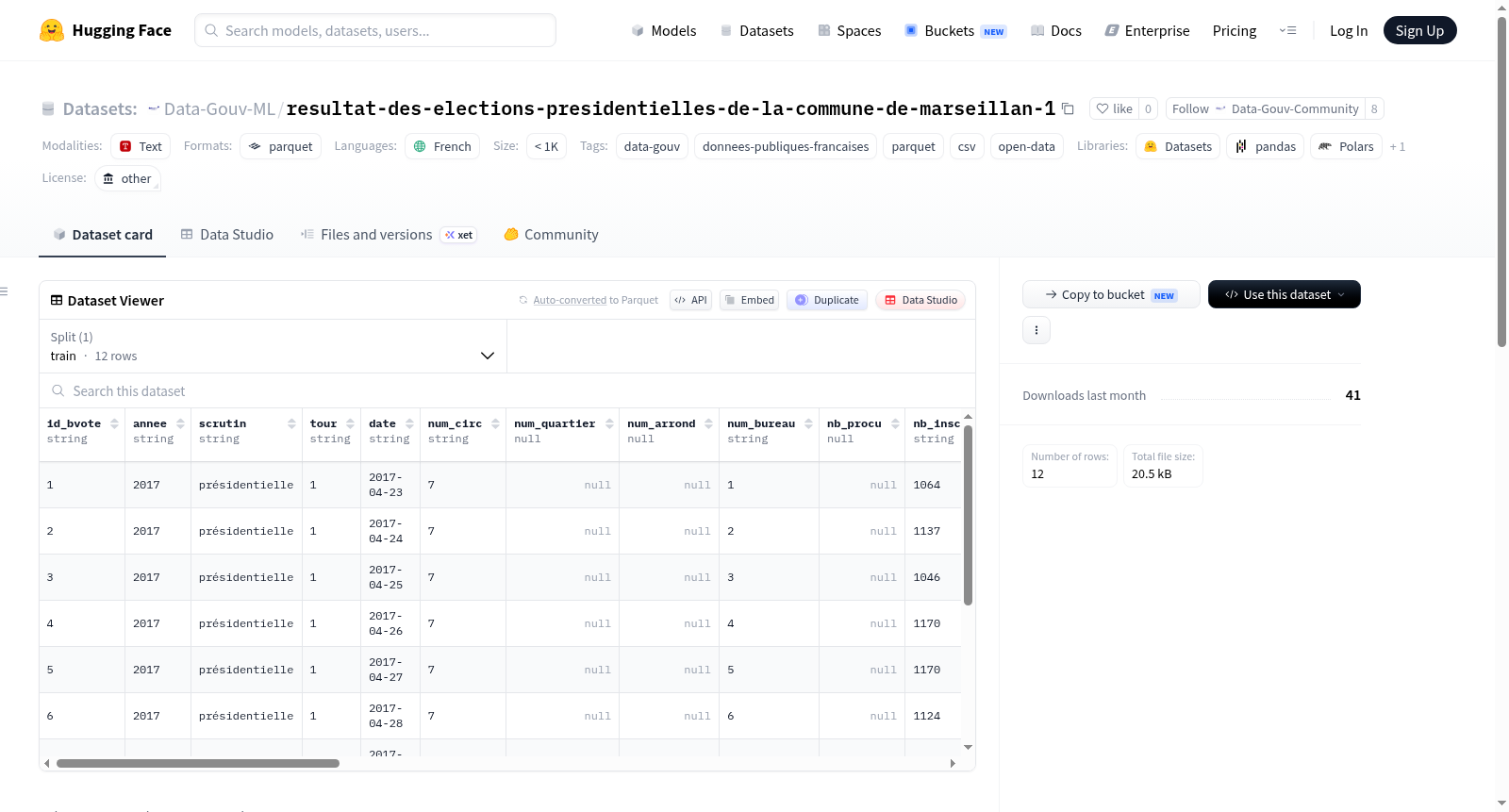Image resolution: width=1509 pixels, height=812 pixels.
Task: Sort by num_quartier column sort icon
Action: [x=609, y=423]
